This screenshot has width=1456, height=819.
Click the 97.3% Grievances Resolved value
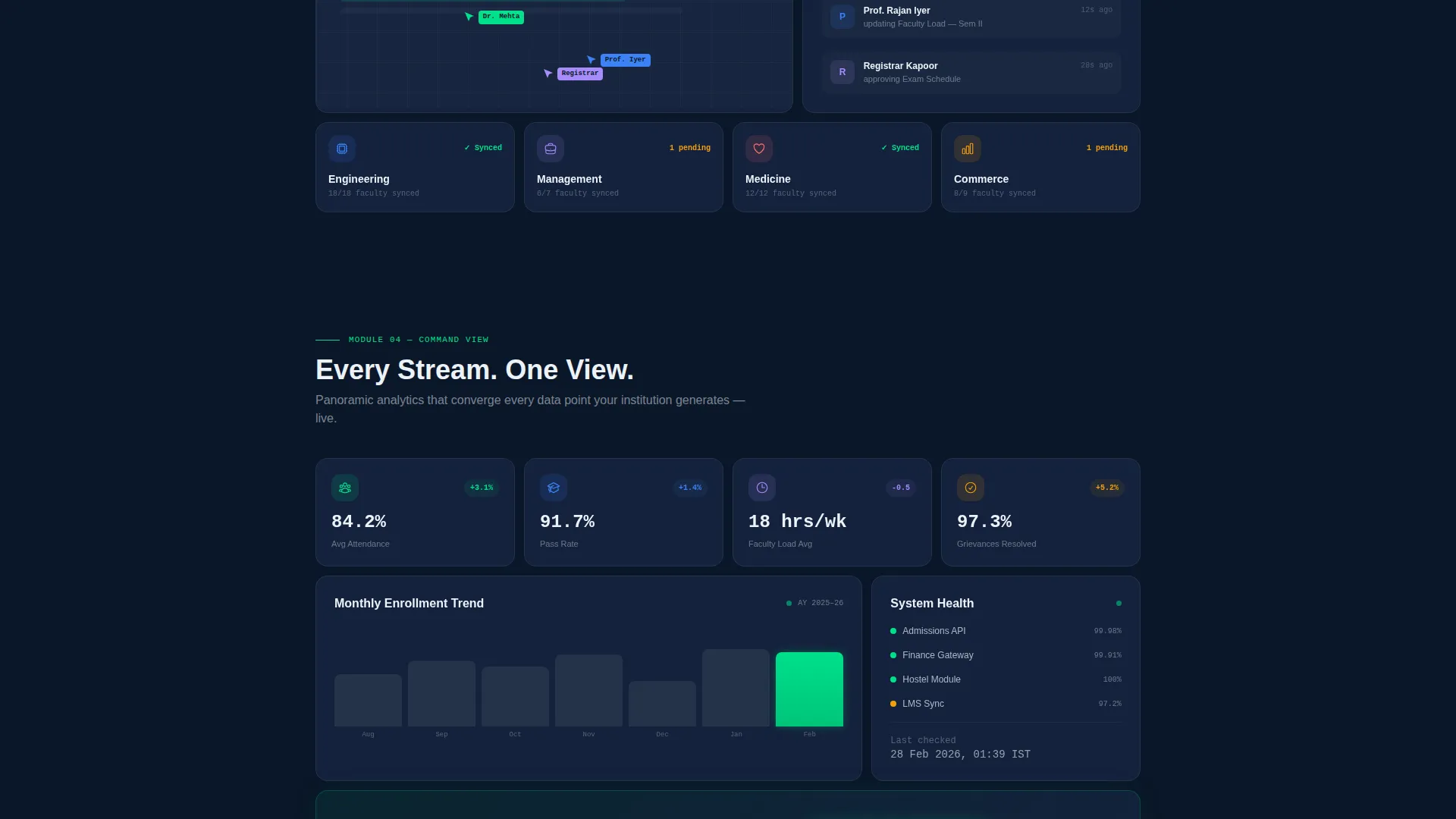click(x=984, y=522)
